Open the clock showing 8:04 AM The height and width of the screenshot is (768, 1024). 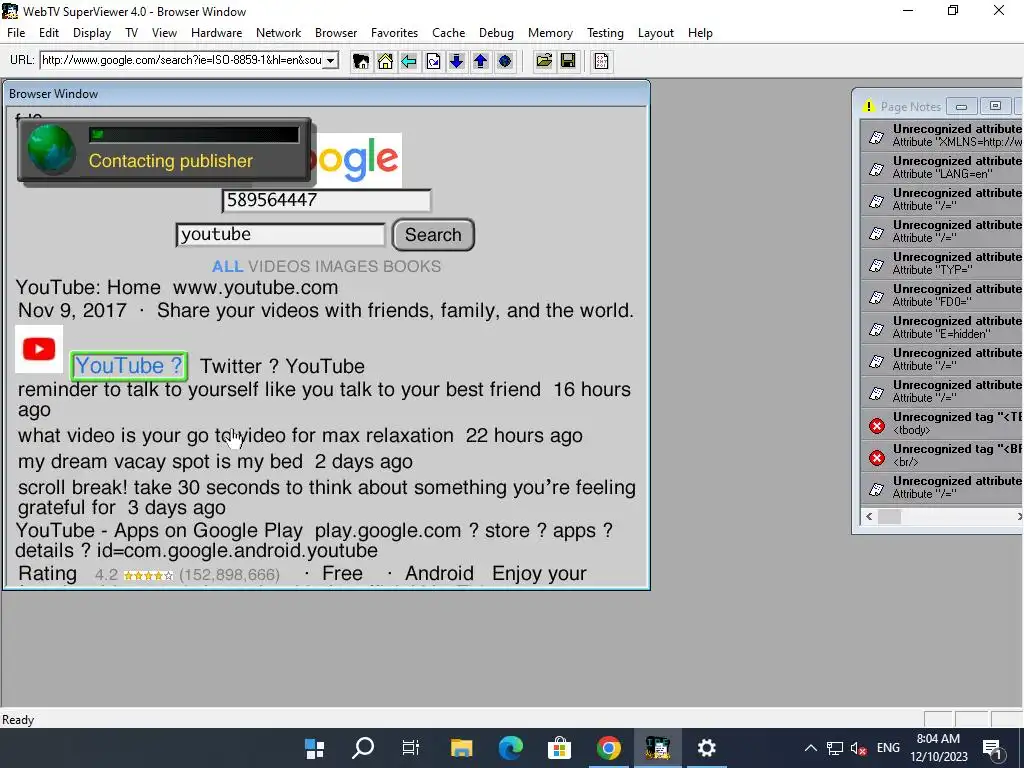coord(938,748)
